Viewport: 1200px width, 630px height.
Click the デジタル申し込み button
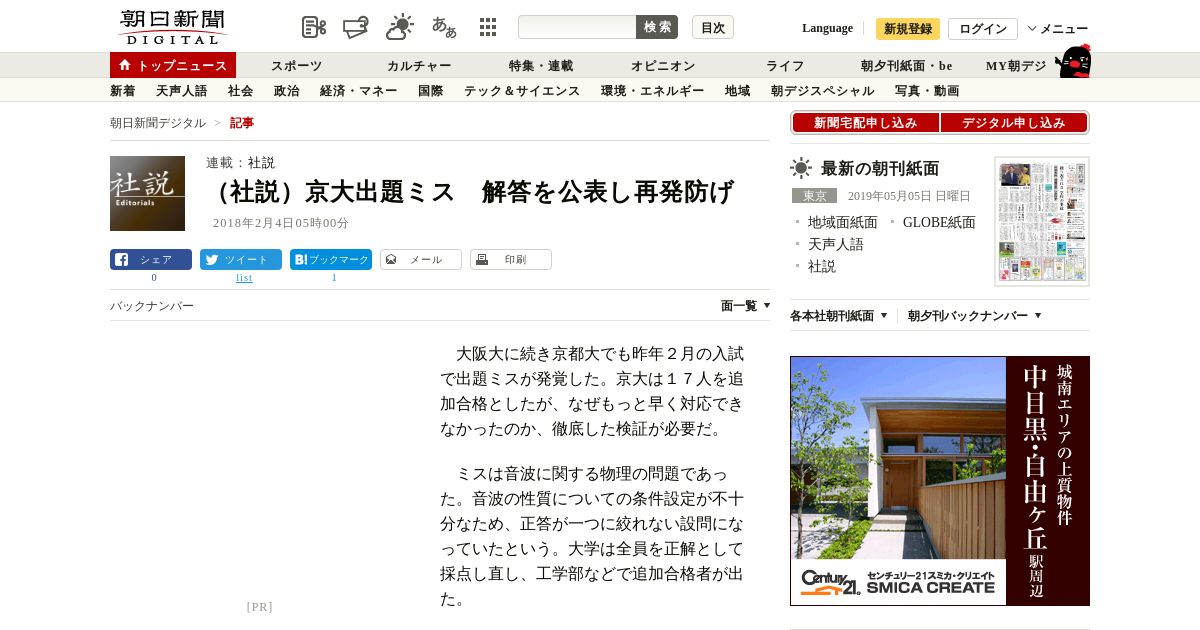coord(1014,123)
